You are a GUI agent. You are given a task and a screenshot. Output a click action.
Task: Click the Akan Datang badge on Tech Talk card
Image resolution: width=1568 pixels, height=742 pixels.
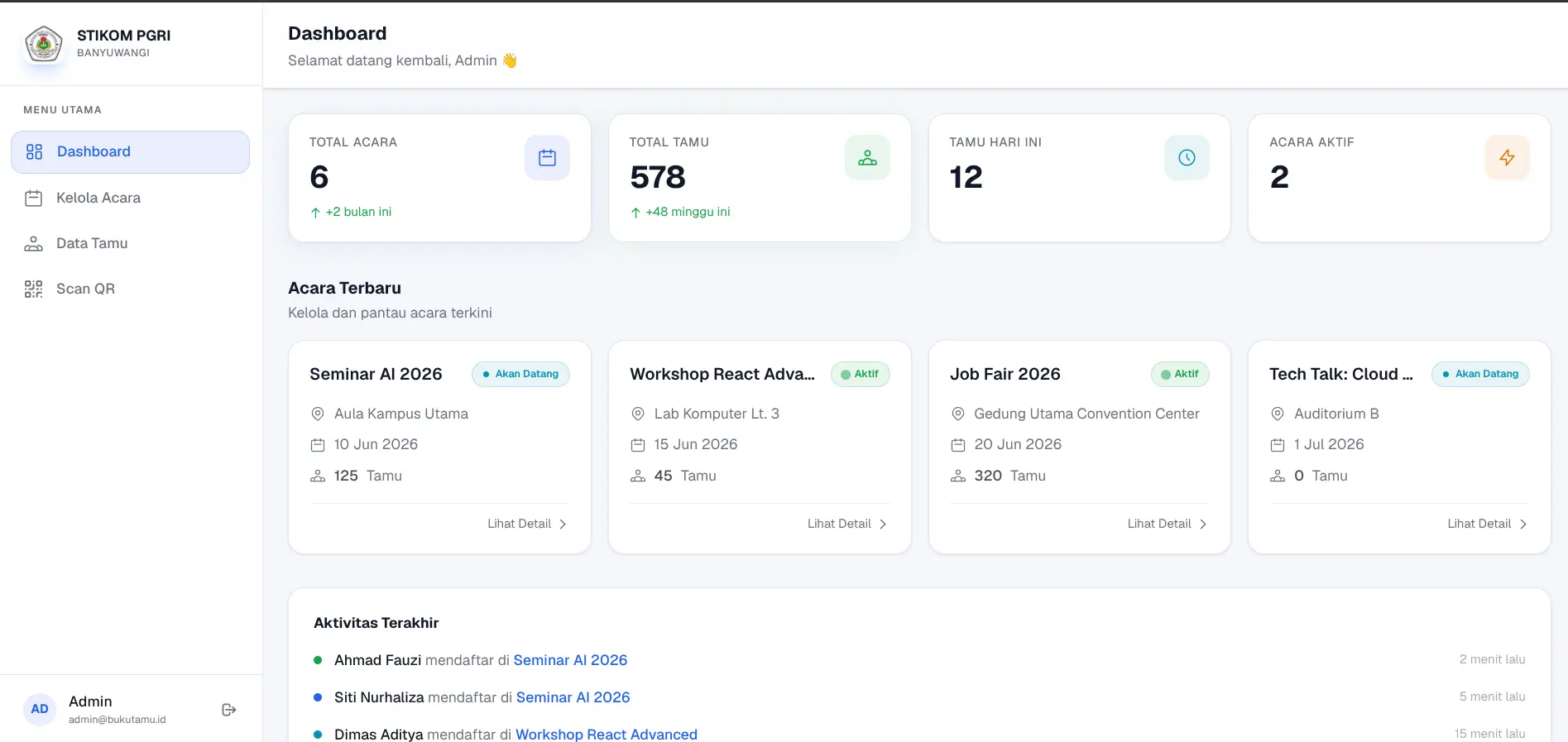pyautogui.click(x=1480, y=374)
